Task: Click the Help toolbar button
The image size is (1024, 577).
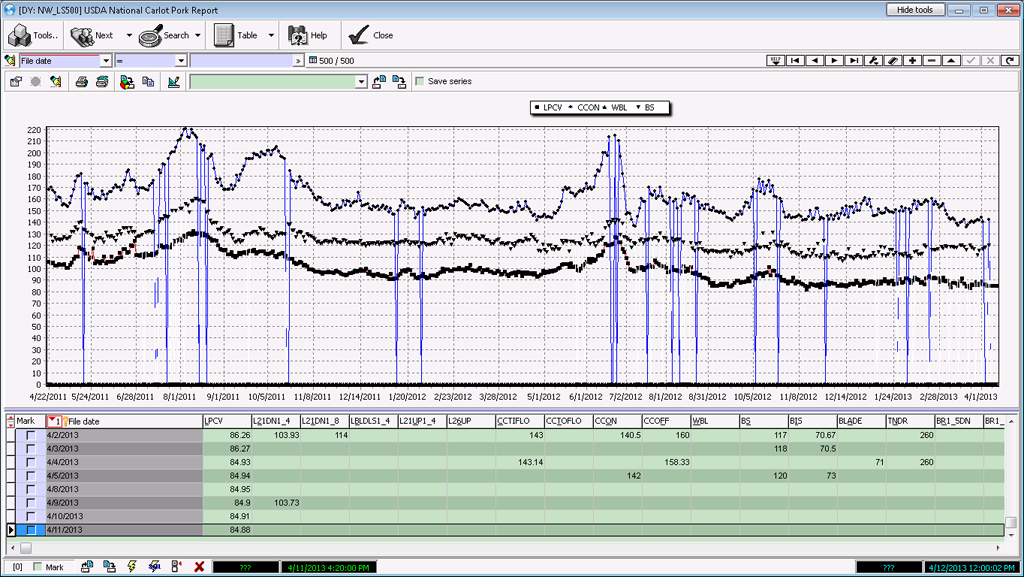Action: click(308, 35)
